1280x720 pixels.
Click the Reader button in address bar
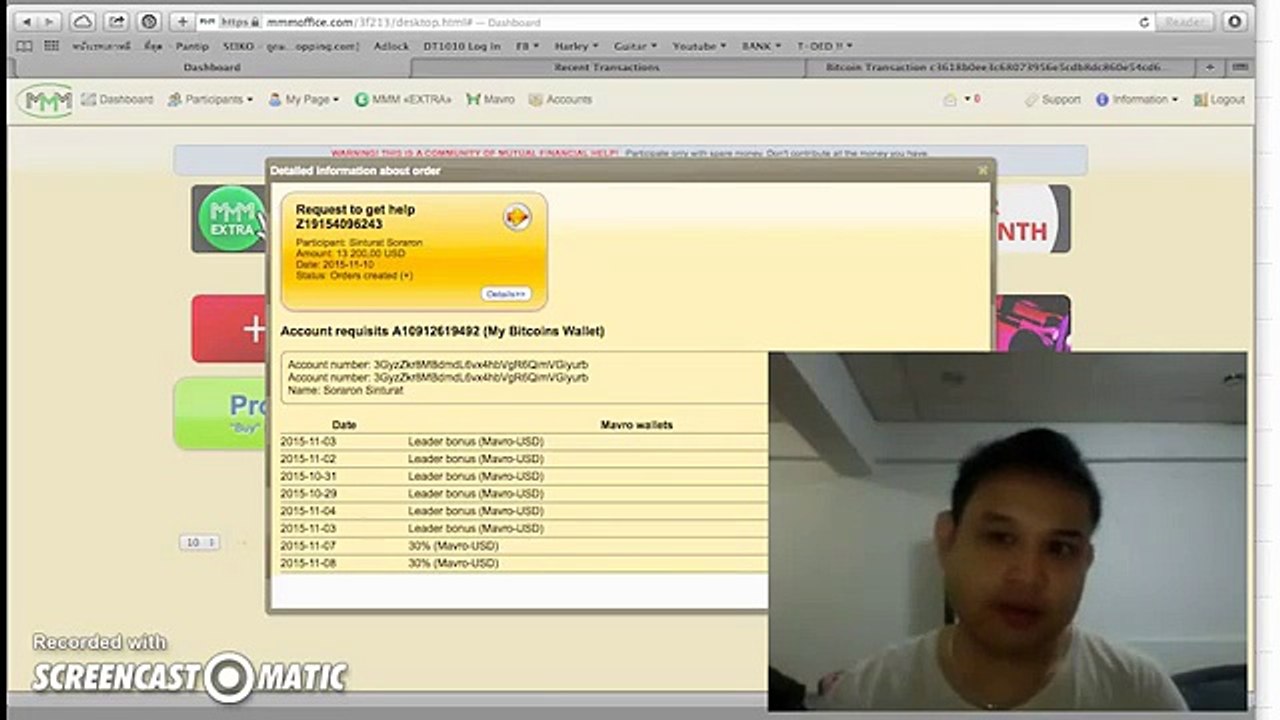[x=1184, y=21]
